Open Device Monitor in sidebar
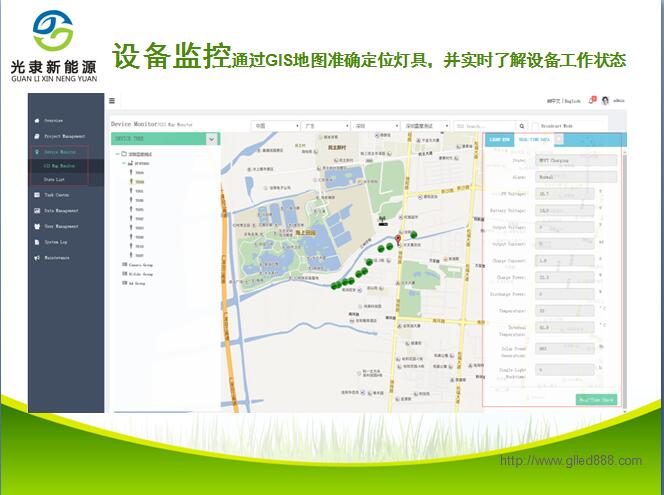The image size is (664, 495). [60, 152]
